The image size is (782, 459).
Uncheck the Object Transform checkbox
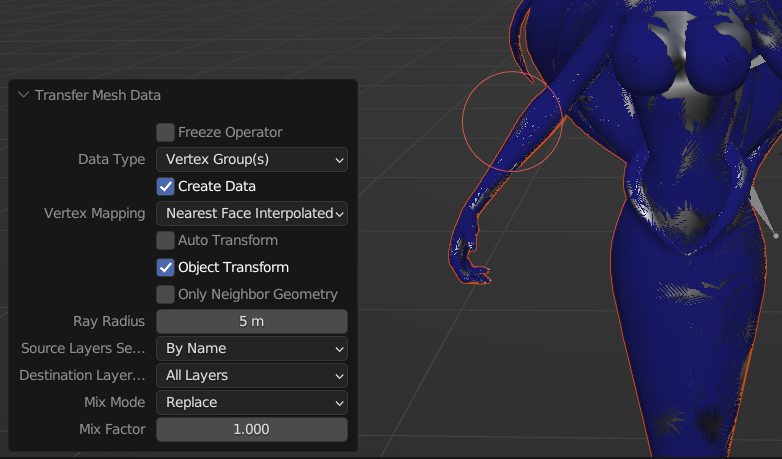[165, 267]
